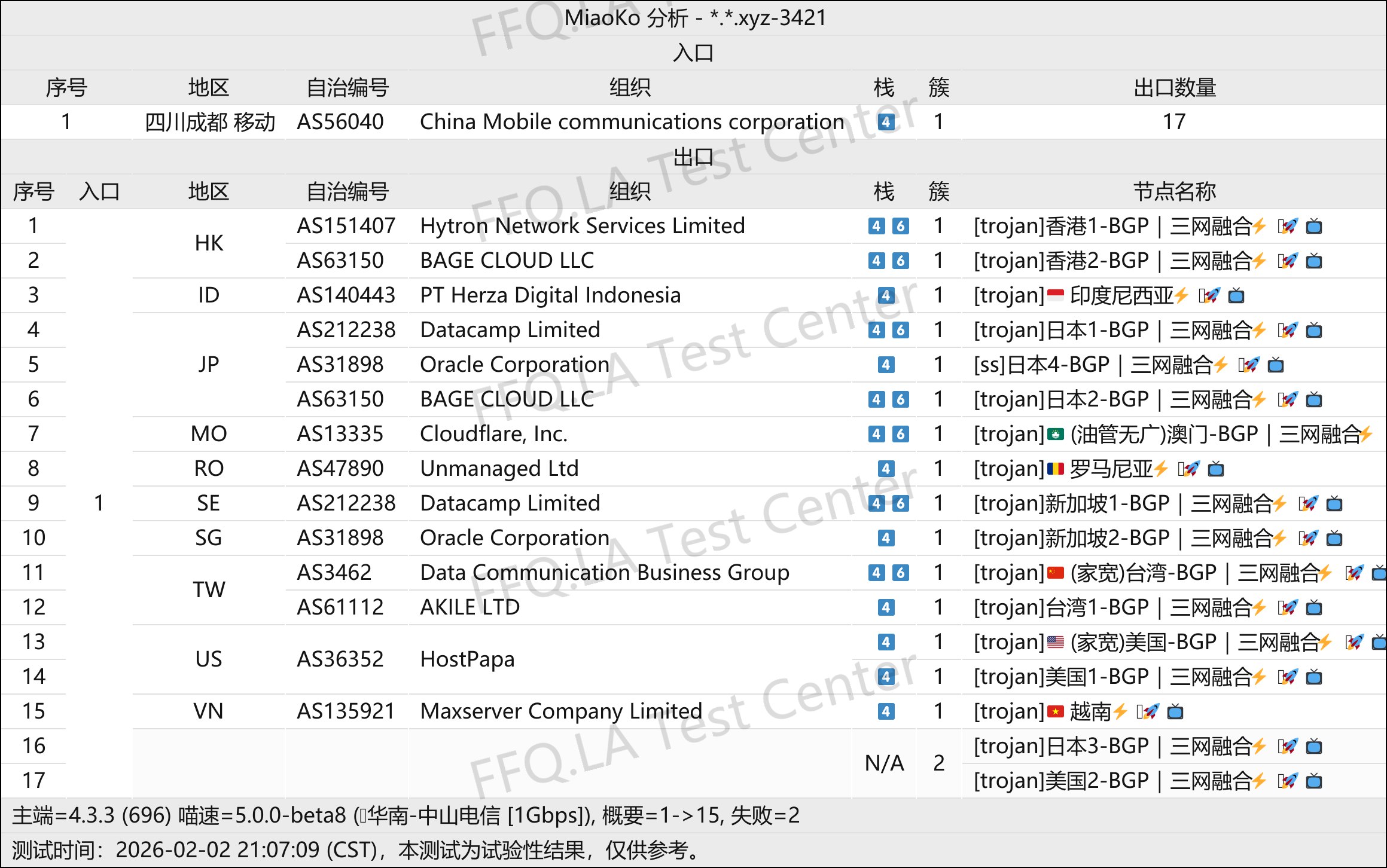The height and width of the screenshot is (868, 1387).
Task: Click the IPv4 badge in the Unmanaged Ltd row
Action: coord(886,469)
